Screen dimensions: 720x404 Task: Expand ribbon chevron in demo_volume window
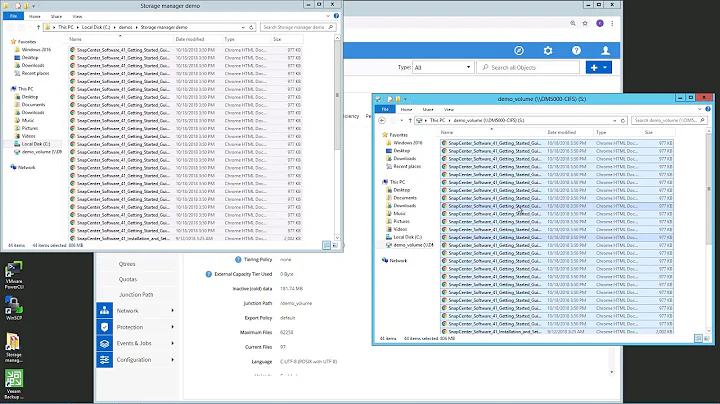coord(700,109)
